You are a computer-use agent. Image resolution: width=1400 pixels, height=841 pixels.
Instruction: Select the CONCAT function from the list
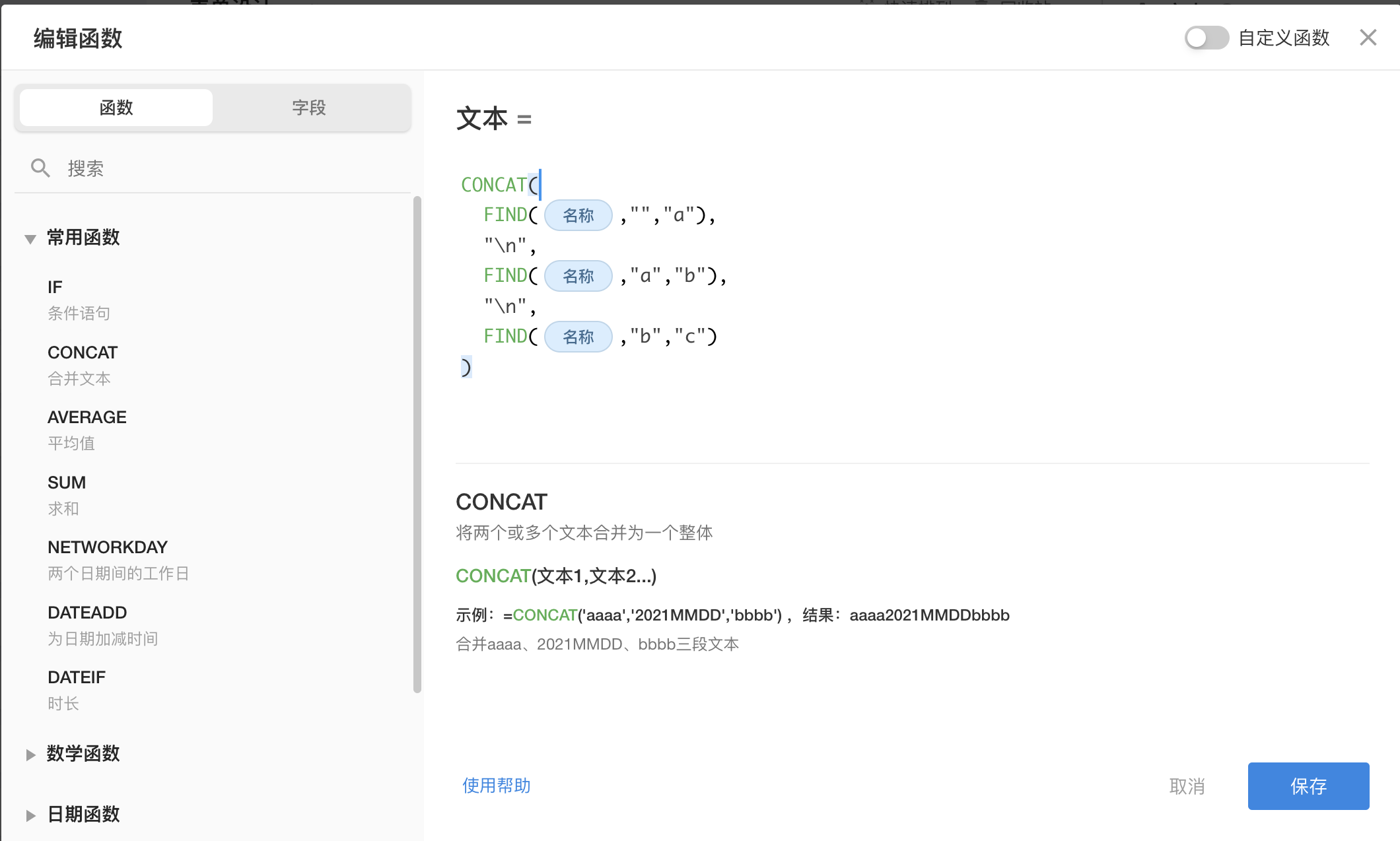[83, 352]
